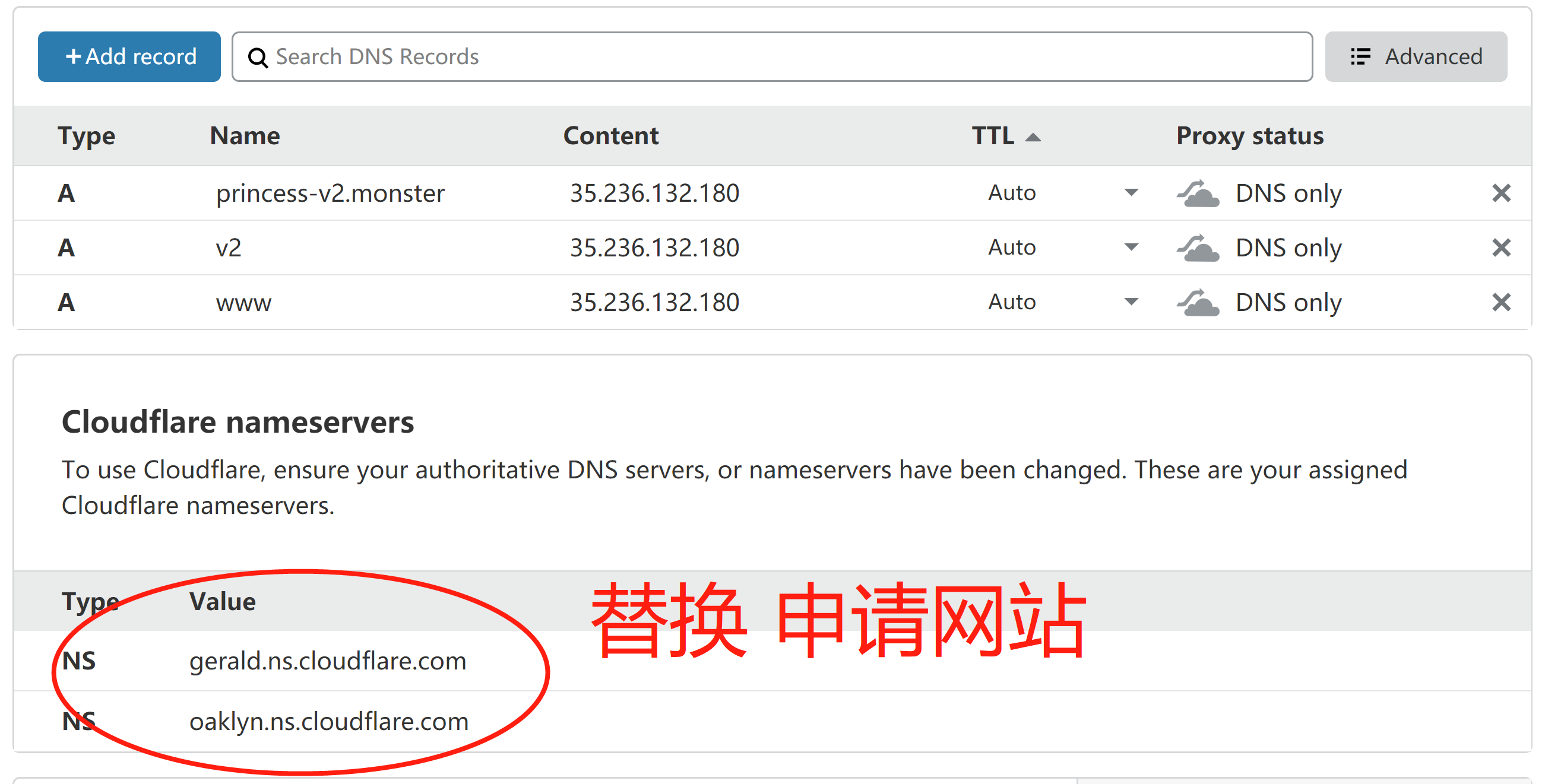Toggle proxy cloud for princess-v2.monster
The width and height of the screenshot is (1564, 784).
click(x=1197, y=193)
